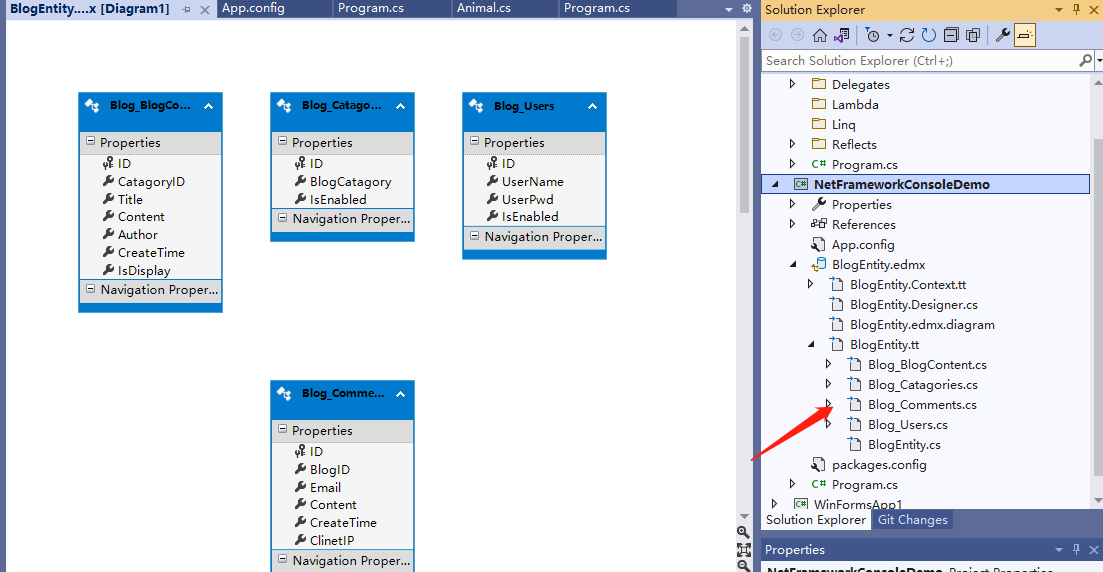Toggle auto-hide pin on Properties panel
The width and height of the screenshot is (1103, 572).
click(1076, 549)
